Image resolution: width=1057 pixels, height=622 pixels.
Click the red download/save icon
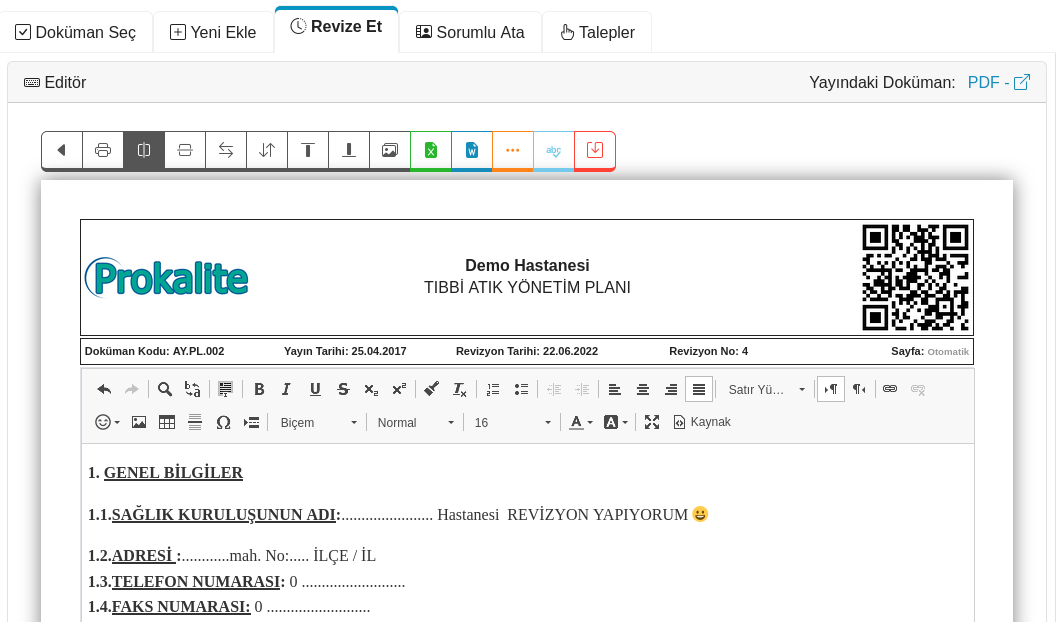pyautogui.click(x=595, y=150)
